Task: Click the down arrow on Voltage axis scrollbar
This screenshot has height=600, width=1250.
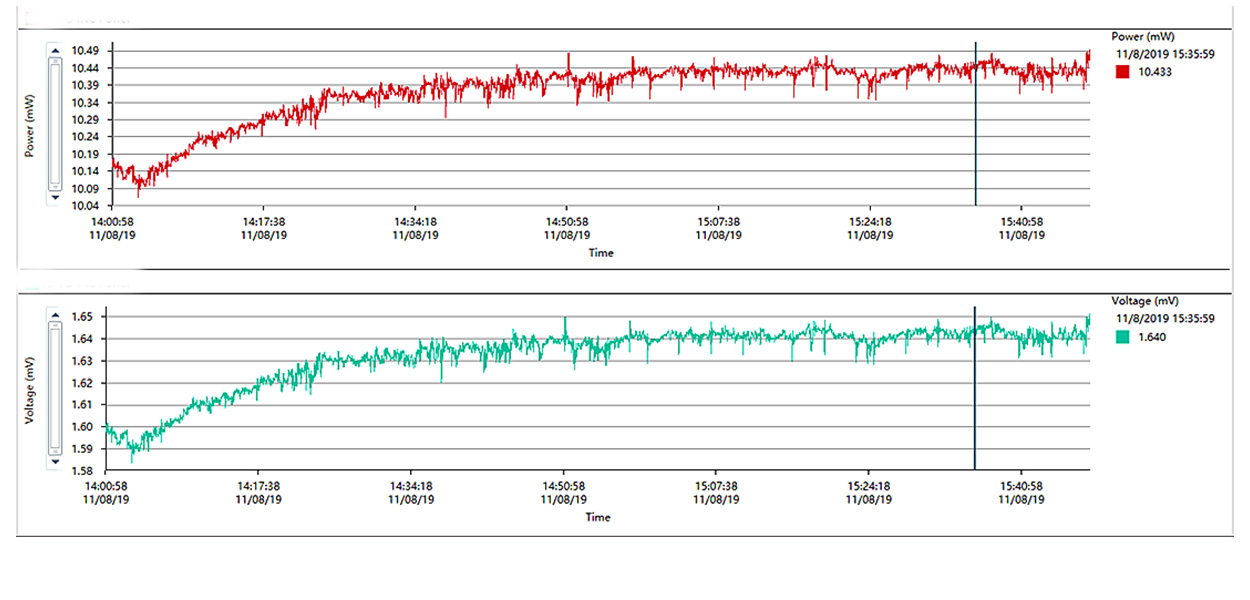Action: click(54, 463)
